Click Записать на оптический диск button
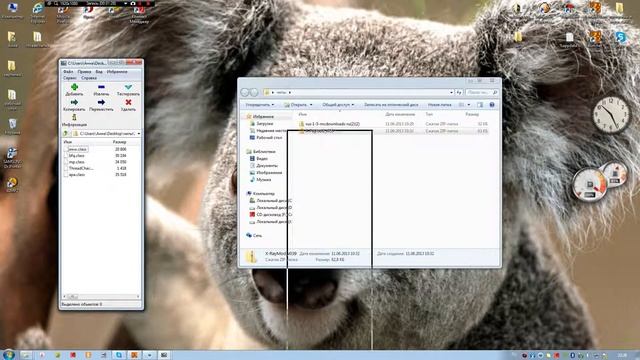 [391, 105]
